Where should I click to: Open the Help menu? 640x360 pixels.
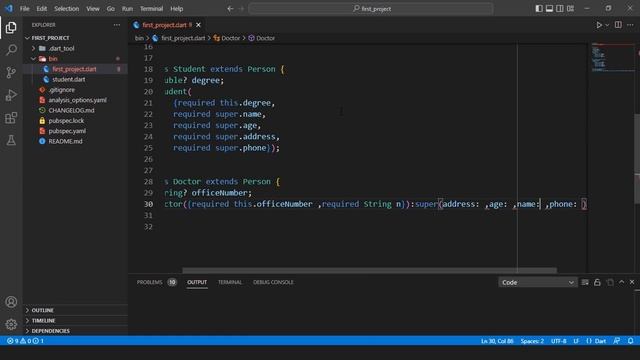(177, 9)
